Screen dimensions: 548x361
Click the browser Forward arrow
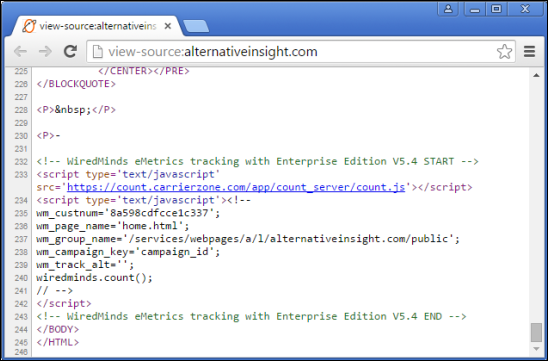click(45, 52)
